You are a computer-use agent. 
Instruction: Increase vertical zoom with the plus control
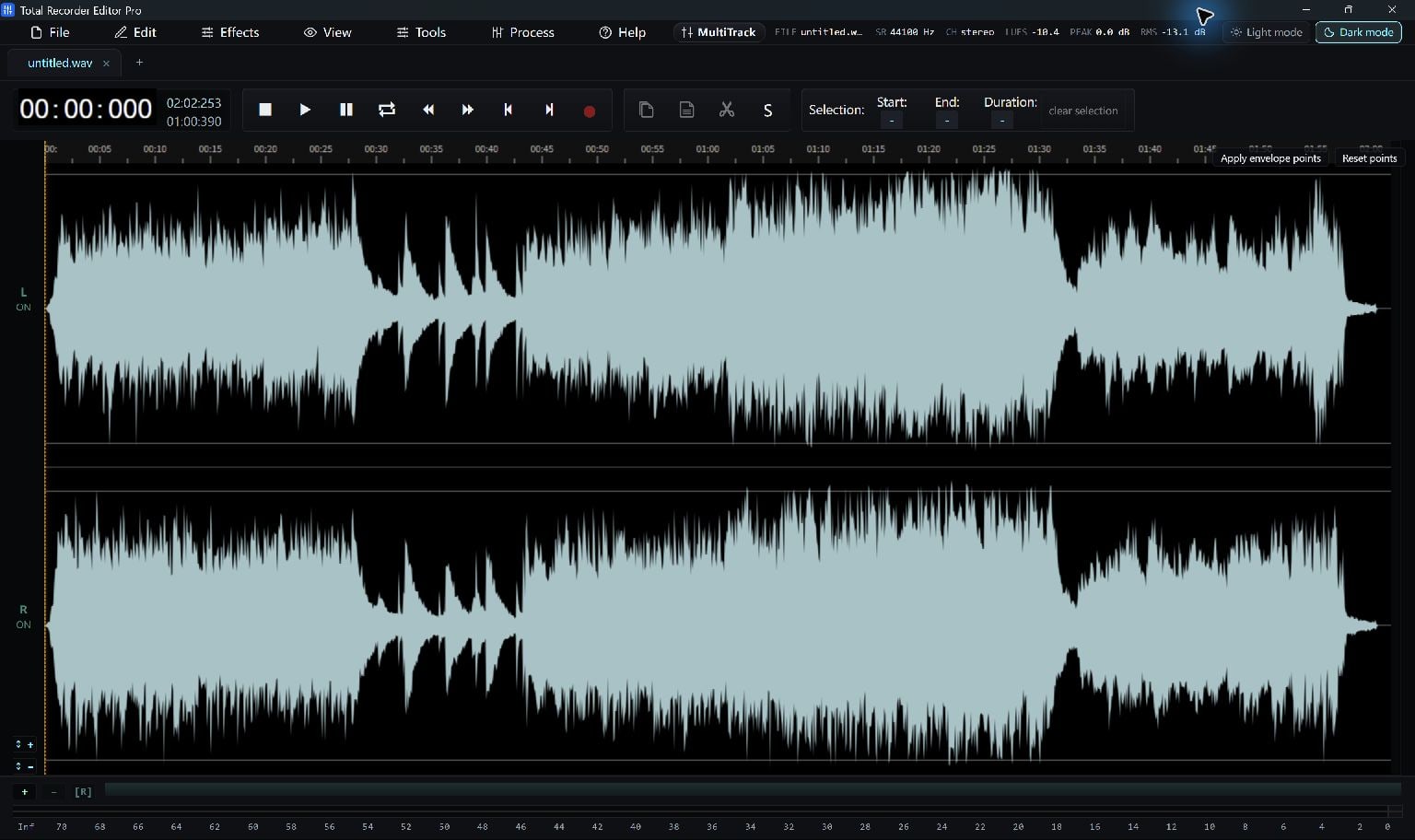coord(24,744)
